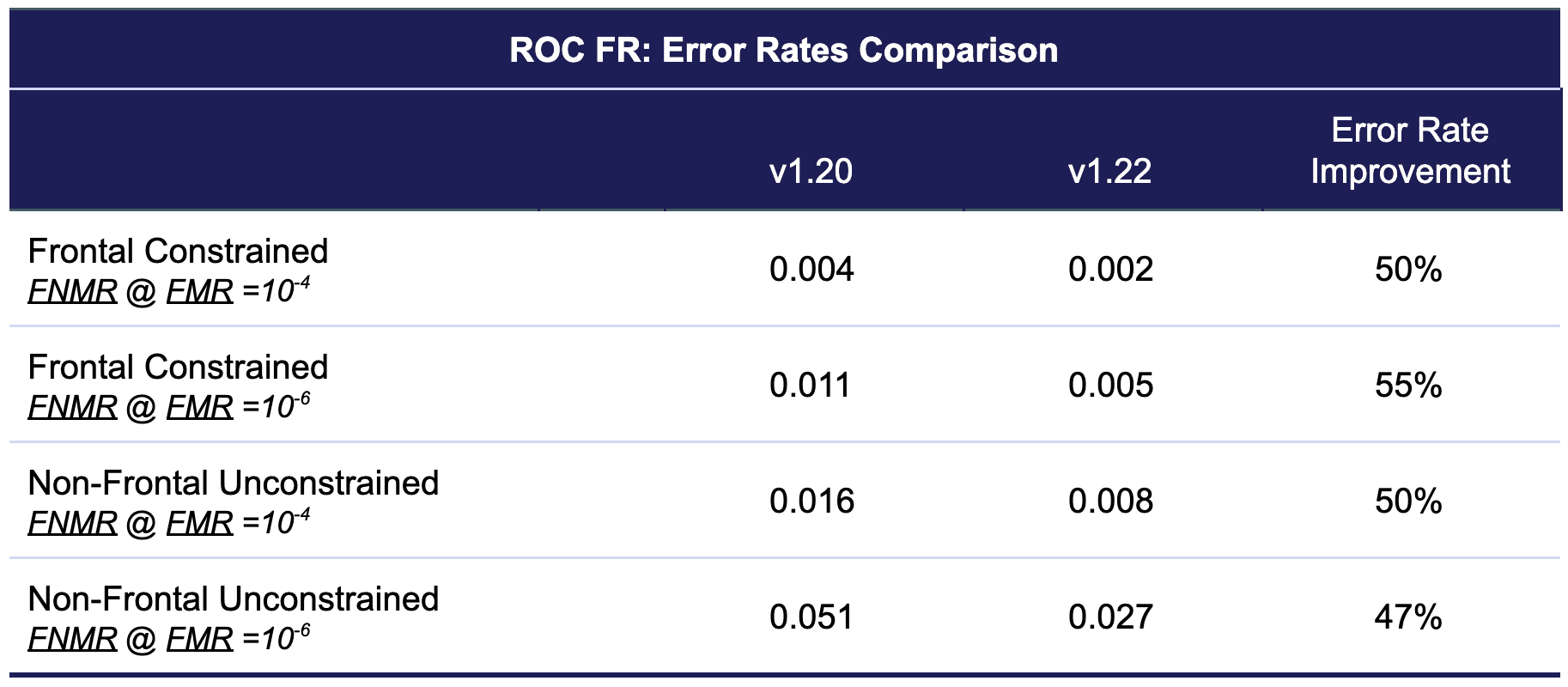Select the 0.016 value cell

point(811,501)
